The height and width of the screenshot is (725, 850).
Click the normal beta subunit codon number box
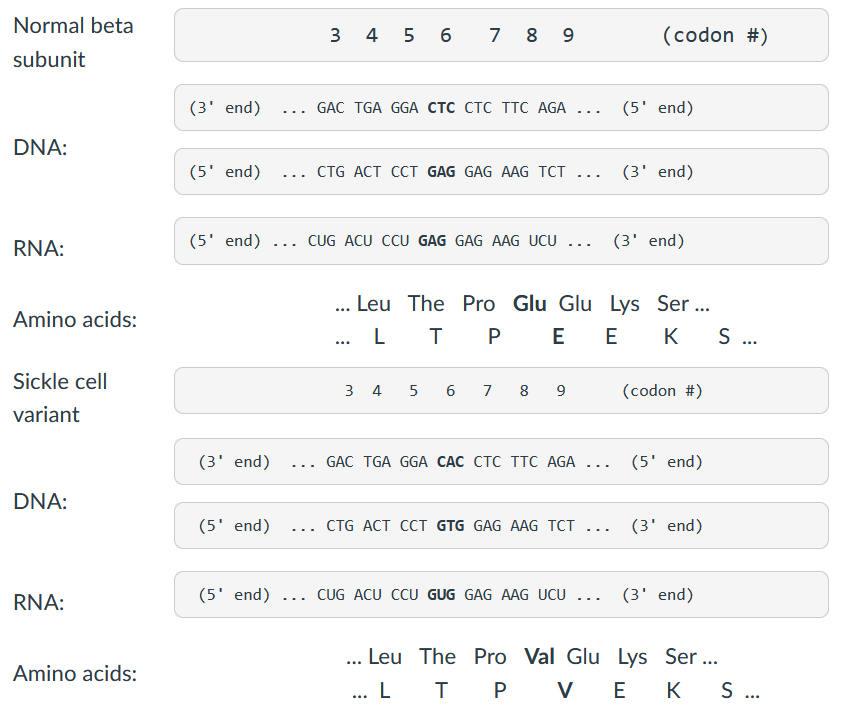[501, 36]
